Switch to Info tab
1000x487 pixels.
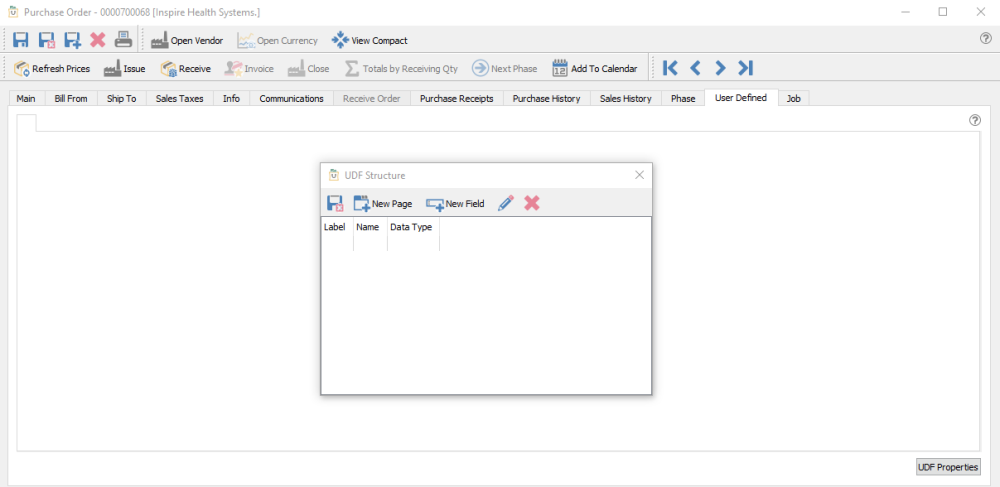click(x=232, y=98)
